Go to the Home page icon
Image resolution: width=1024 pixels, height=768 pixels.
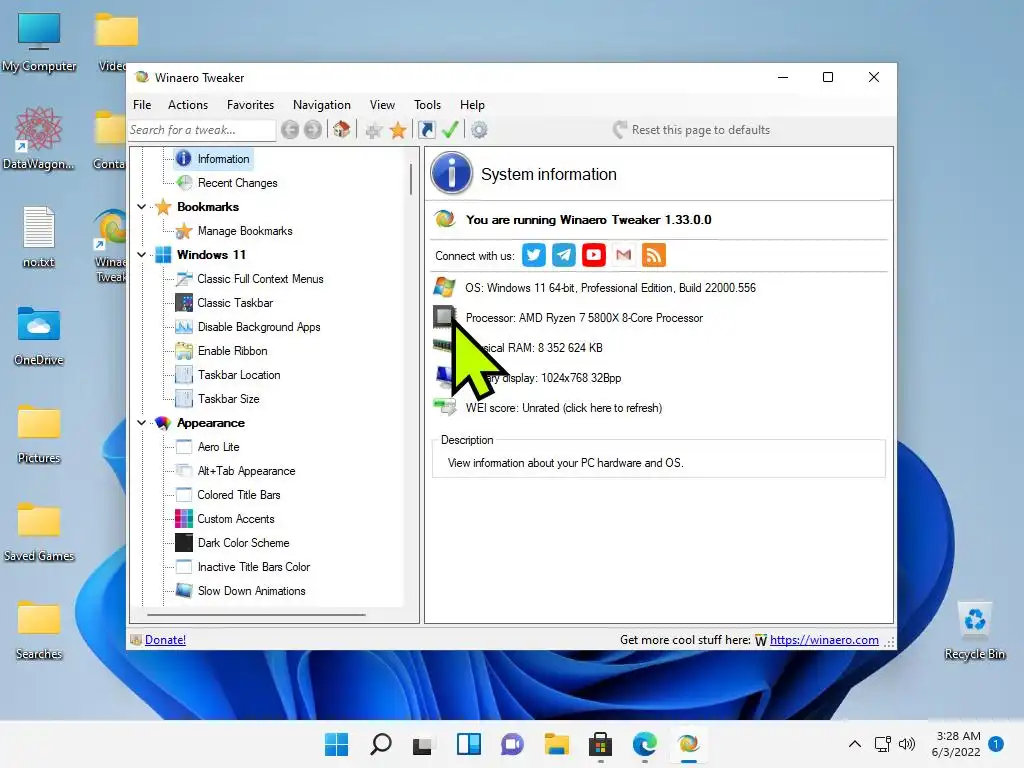[342, 129]
